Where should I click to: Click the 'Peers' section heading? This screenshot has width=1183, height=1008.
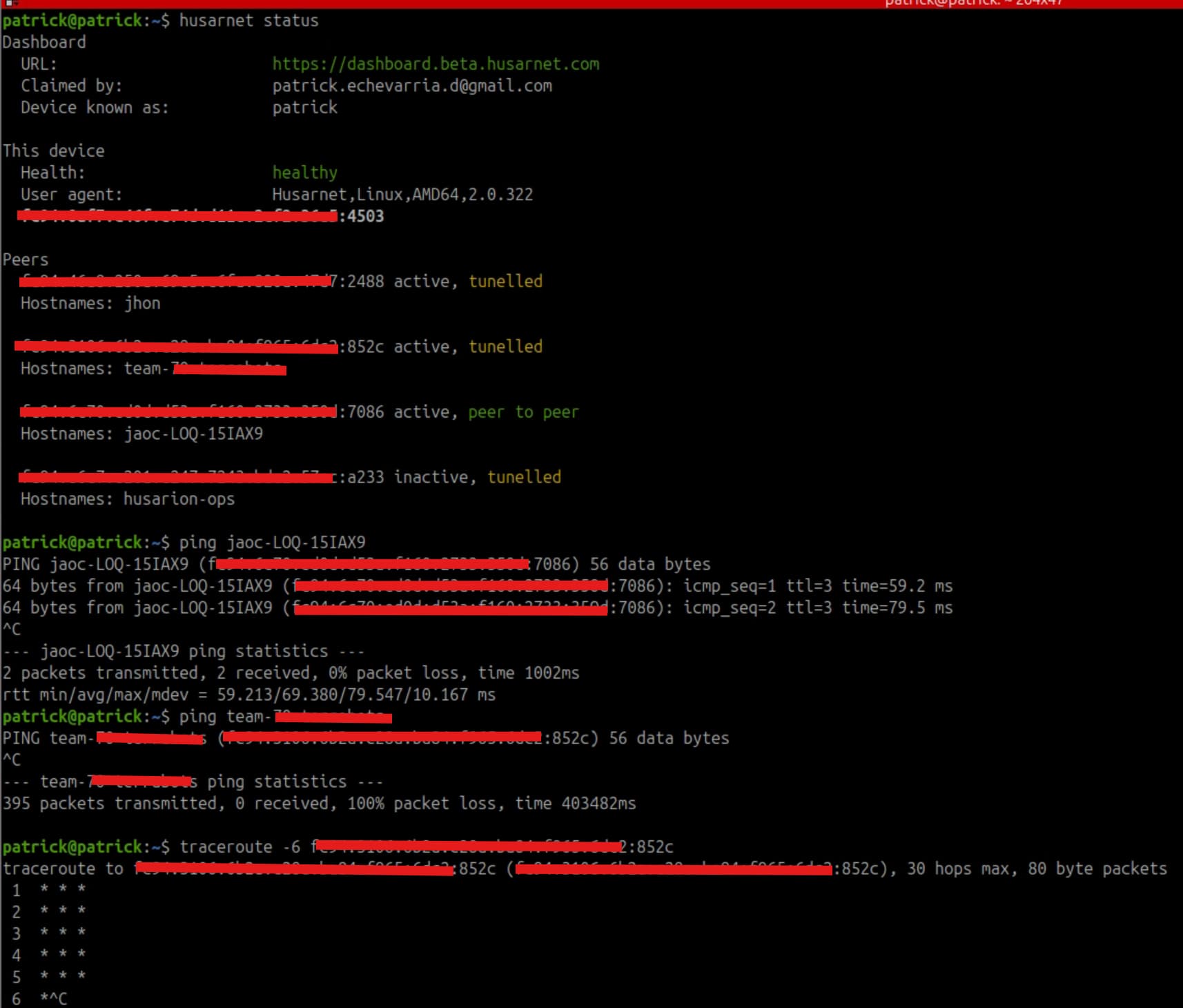click(26, 260)
